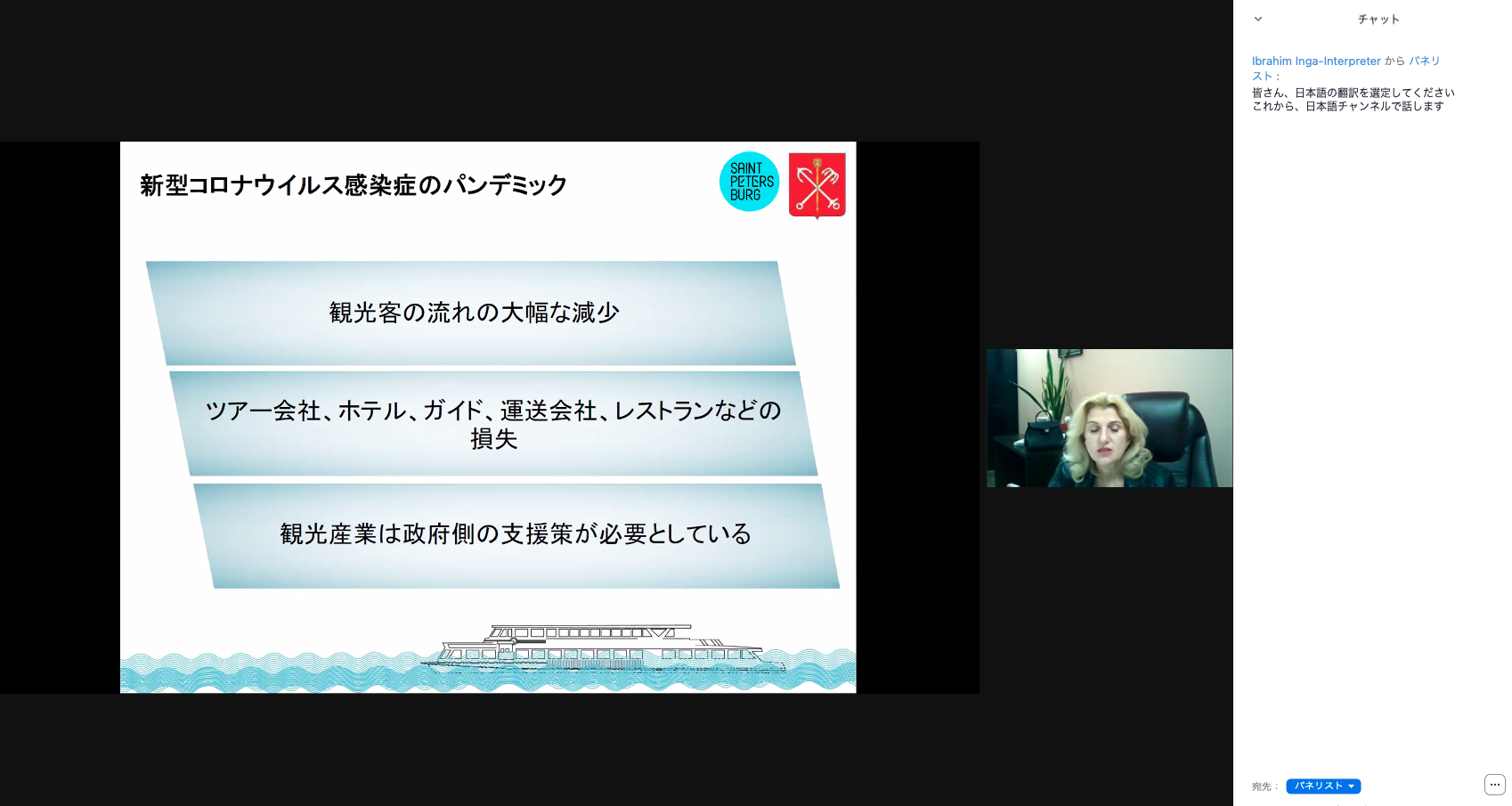The height and width of the screenshot is (806, 1512).
Task: Click the 宛先 label beside the dropdown
Action: 1264,786
